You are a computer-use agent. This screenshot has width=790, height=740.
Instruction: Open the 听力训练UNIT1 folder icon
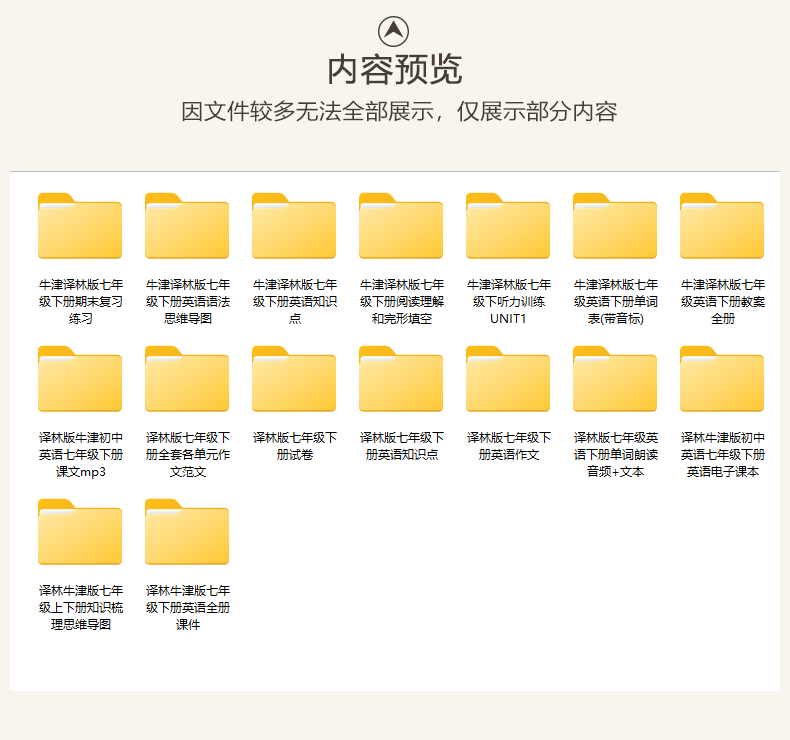(508, 226)
